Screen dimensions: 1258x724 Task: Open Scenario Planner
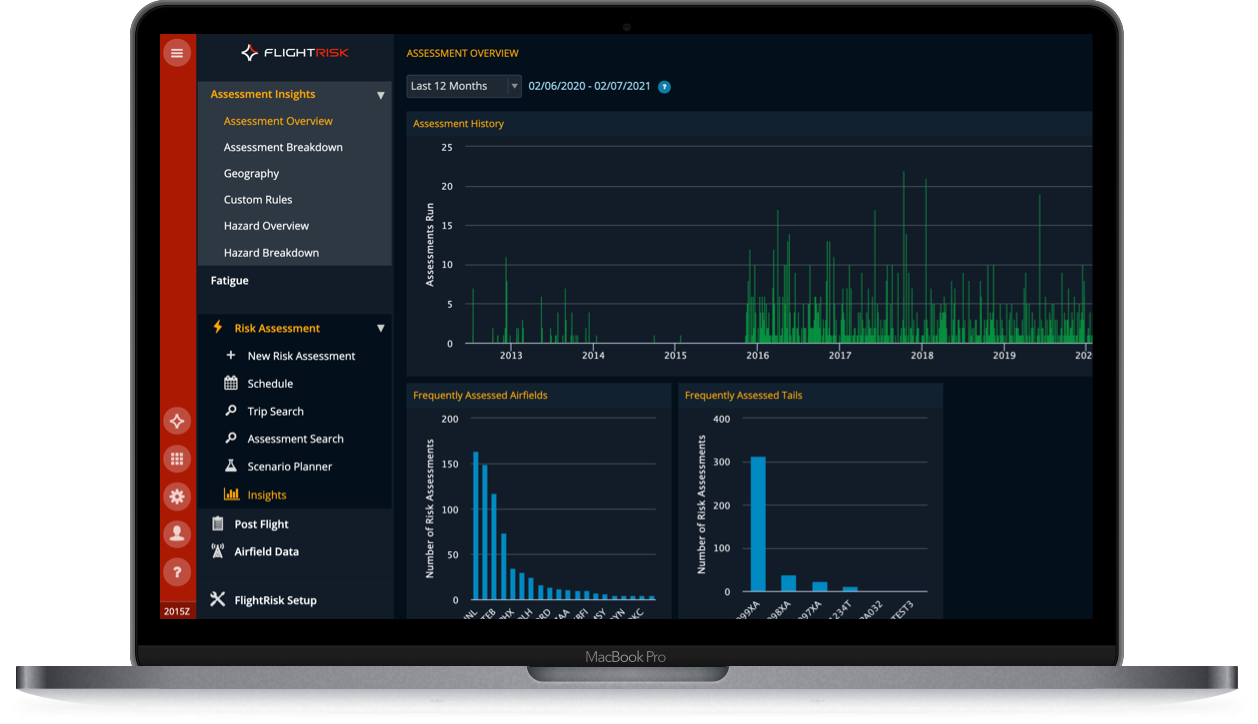click(289, 467)
